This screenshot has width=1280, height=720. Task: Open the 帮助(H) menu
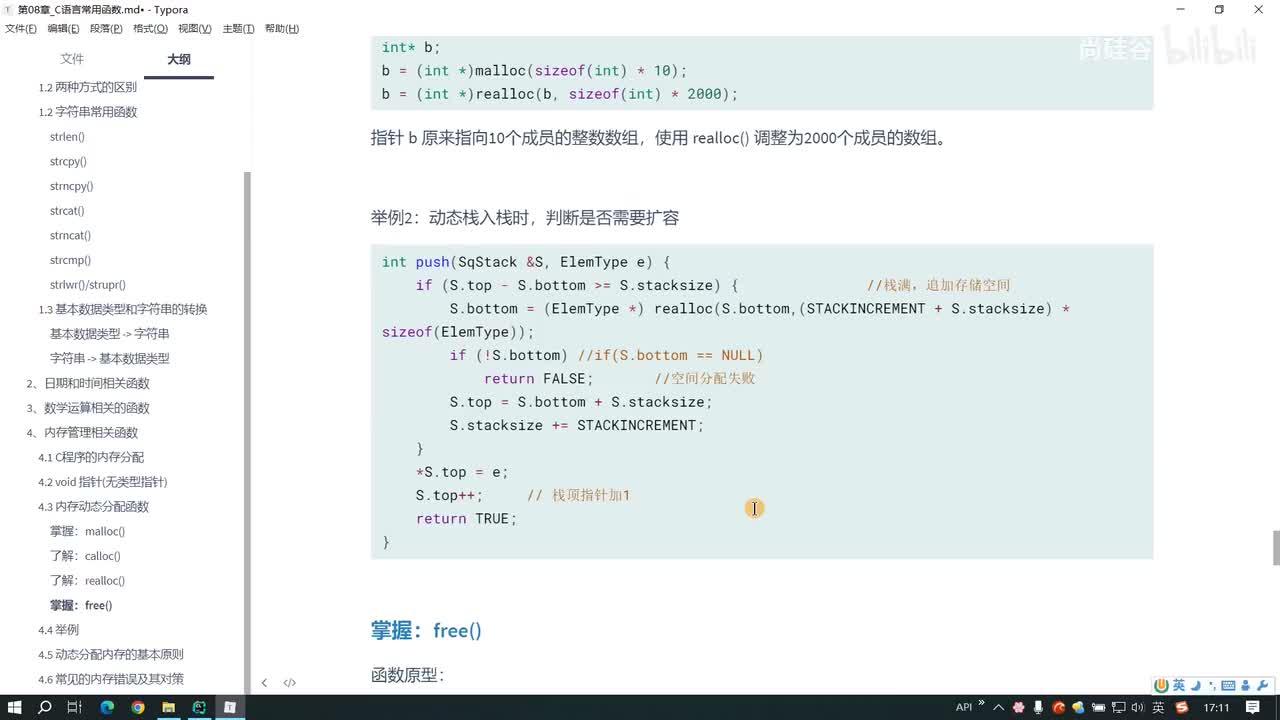[281, 29]
